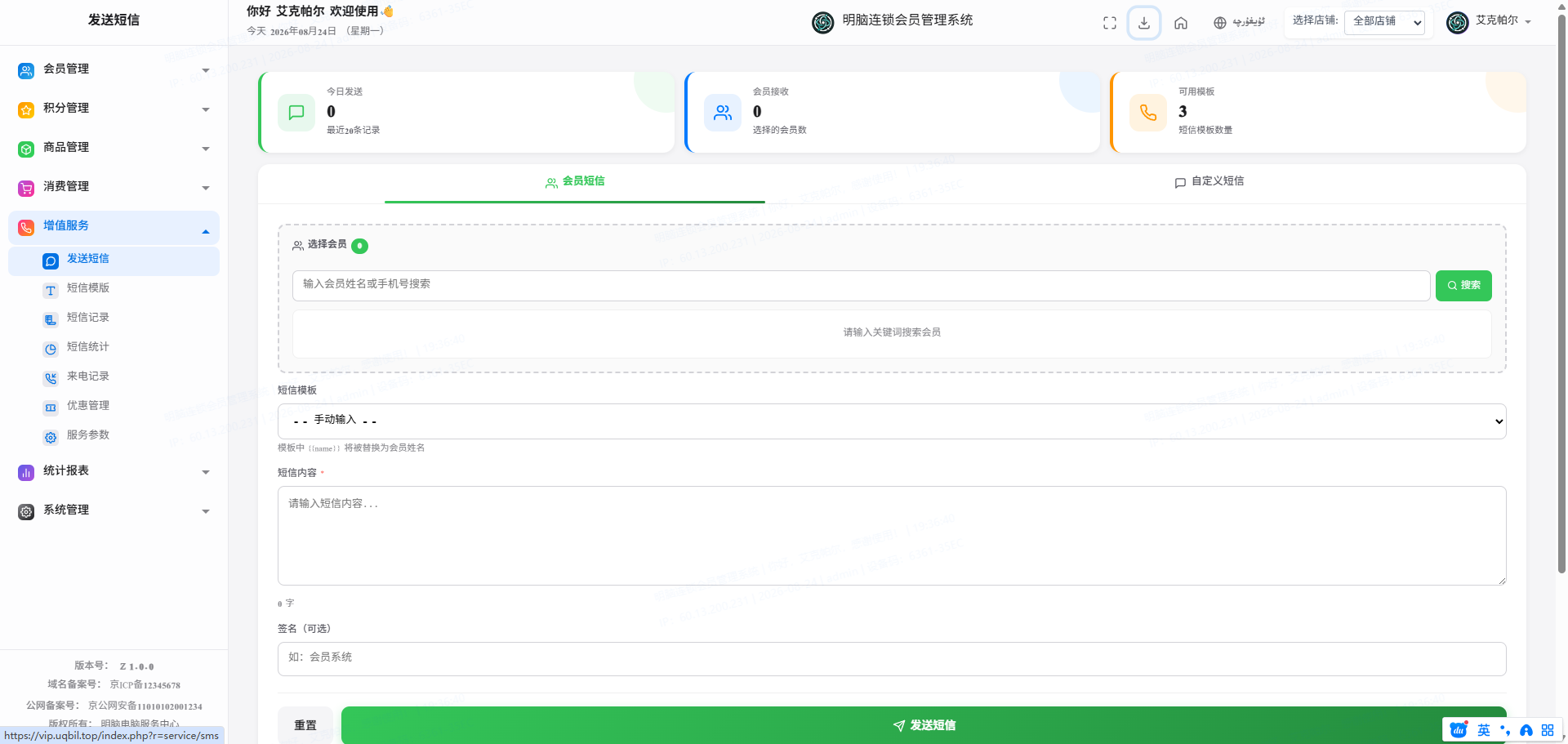Click the 今日发送 message card icon
Screen dimensions: 1568x744
296,113
